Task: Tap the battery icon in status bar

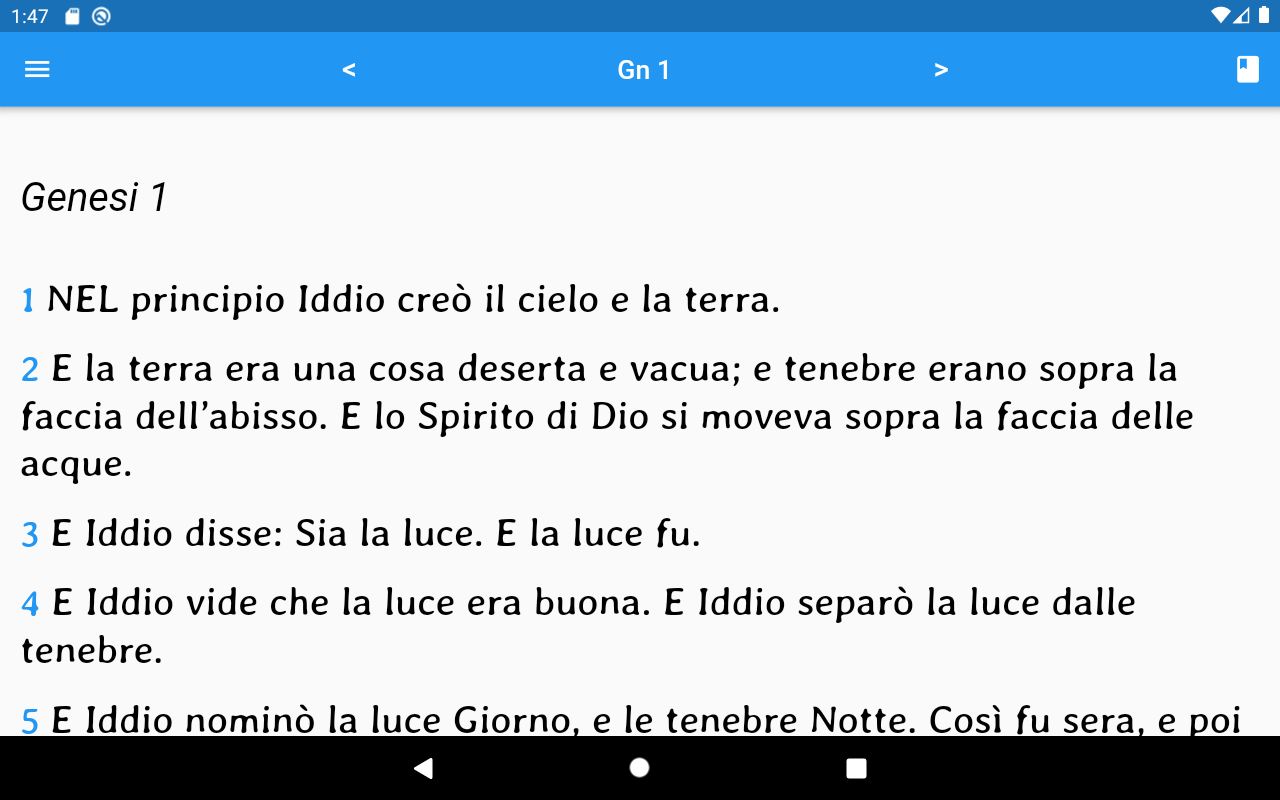Action: (x=1263, y=16)
